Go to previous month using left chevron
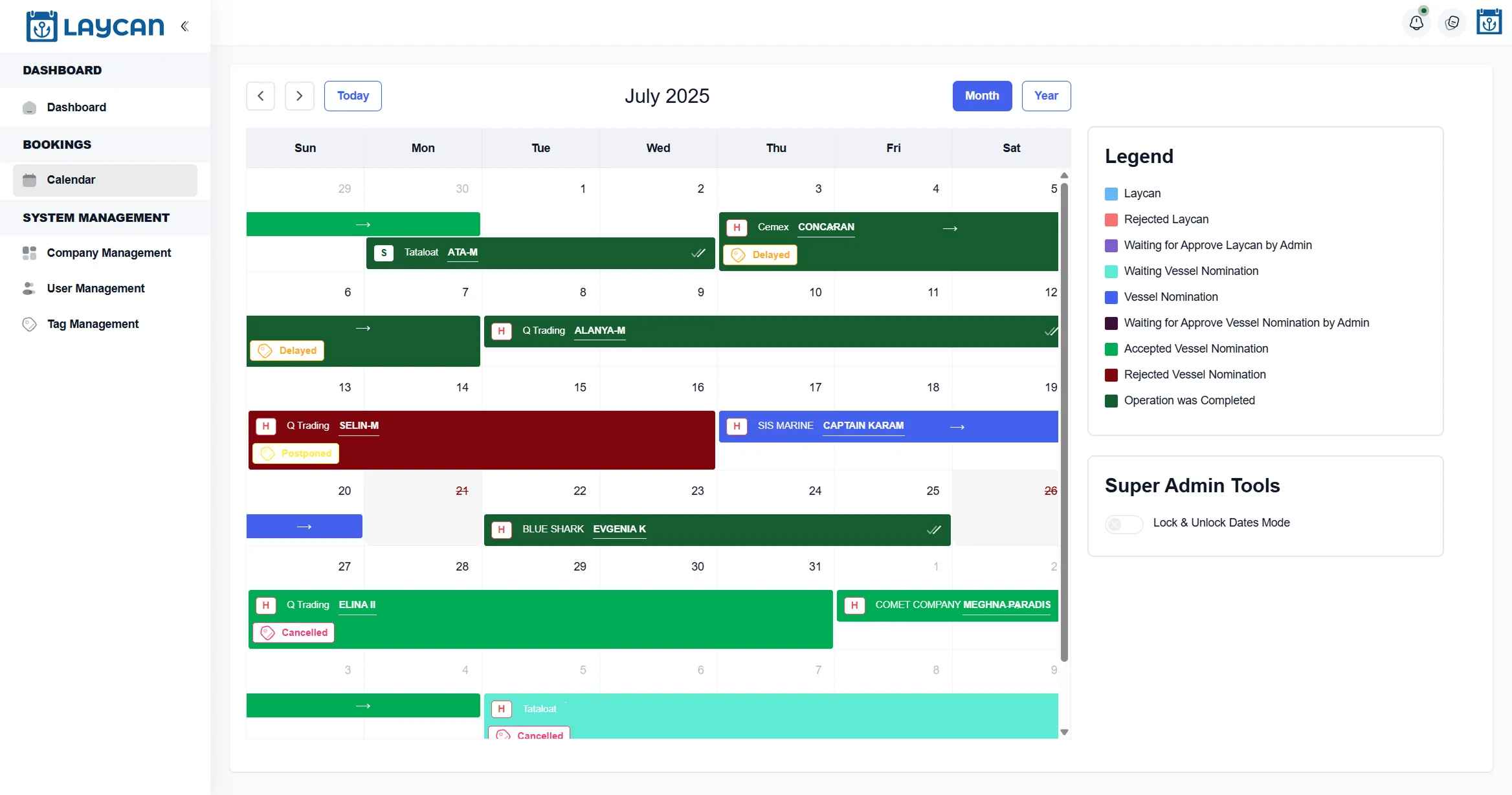This screenshot has height=795, width=1512. click(x=261, y=96)
